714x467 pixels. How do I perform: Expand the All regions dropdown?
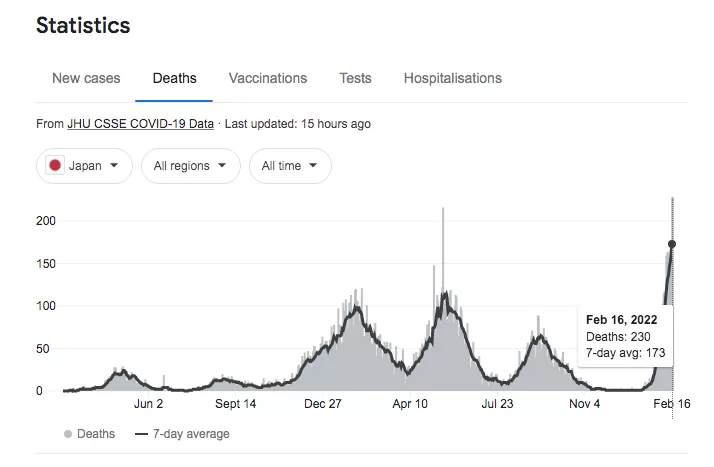[190, 166]
